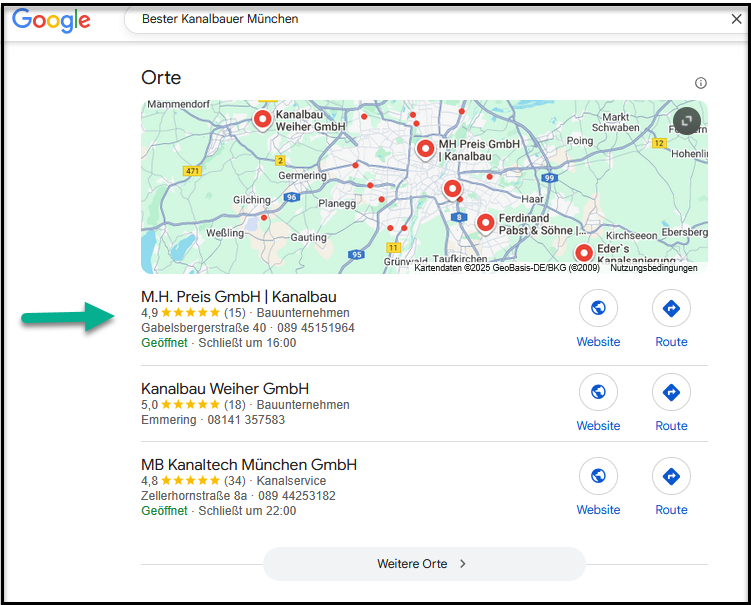Select Ferdinand Pabst & Söhne map pin

click(485, 223)
